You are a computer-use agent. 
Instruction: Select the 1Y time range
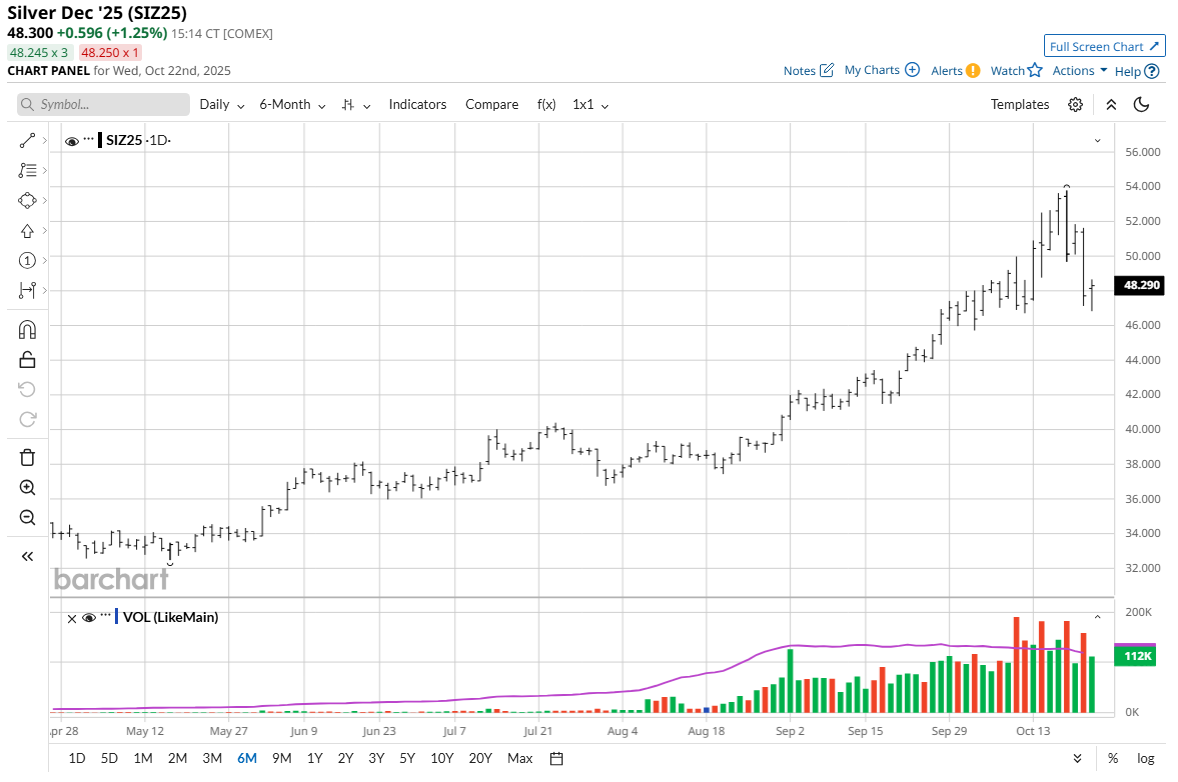pyautogui.click(x=315, y=759)
